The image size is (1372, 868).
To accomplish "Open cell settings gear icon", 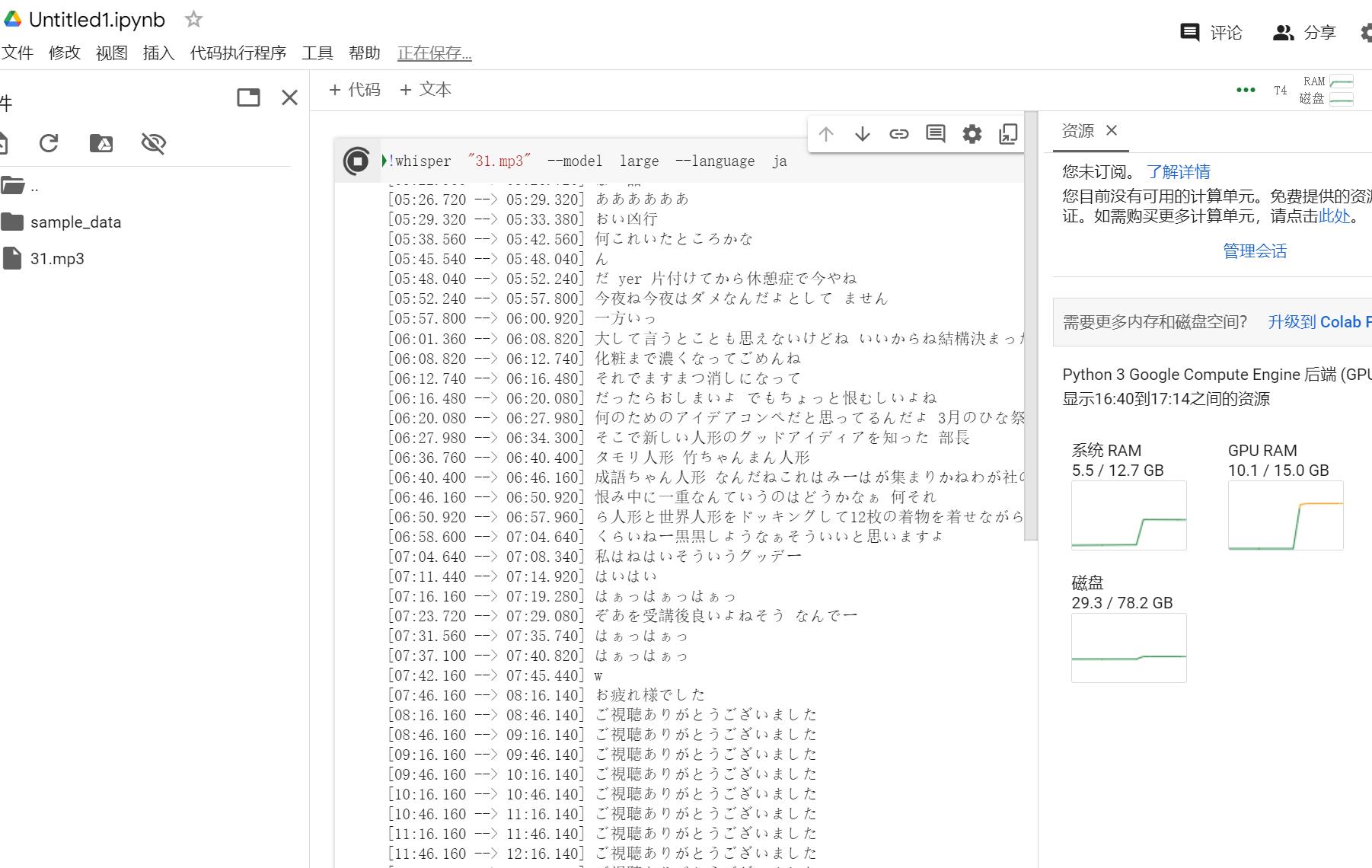I will point(972,135).
